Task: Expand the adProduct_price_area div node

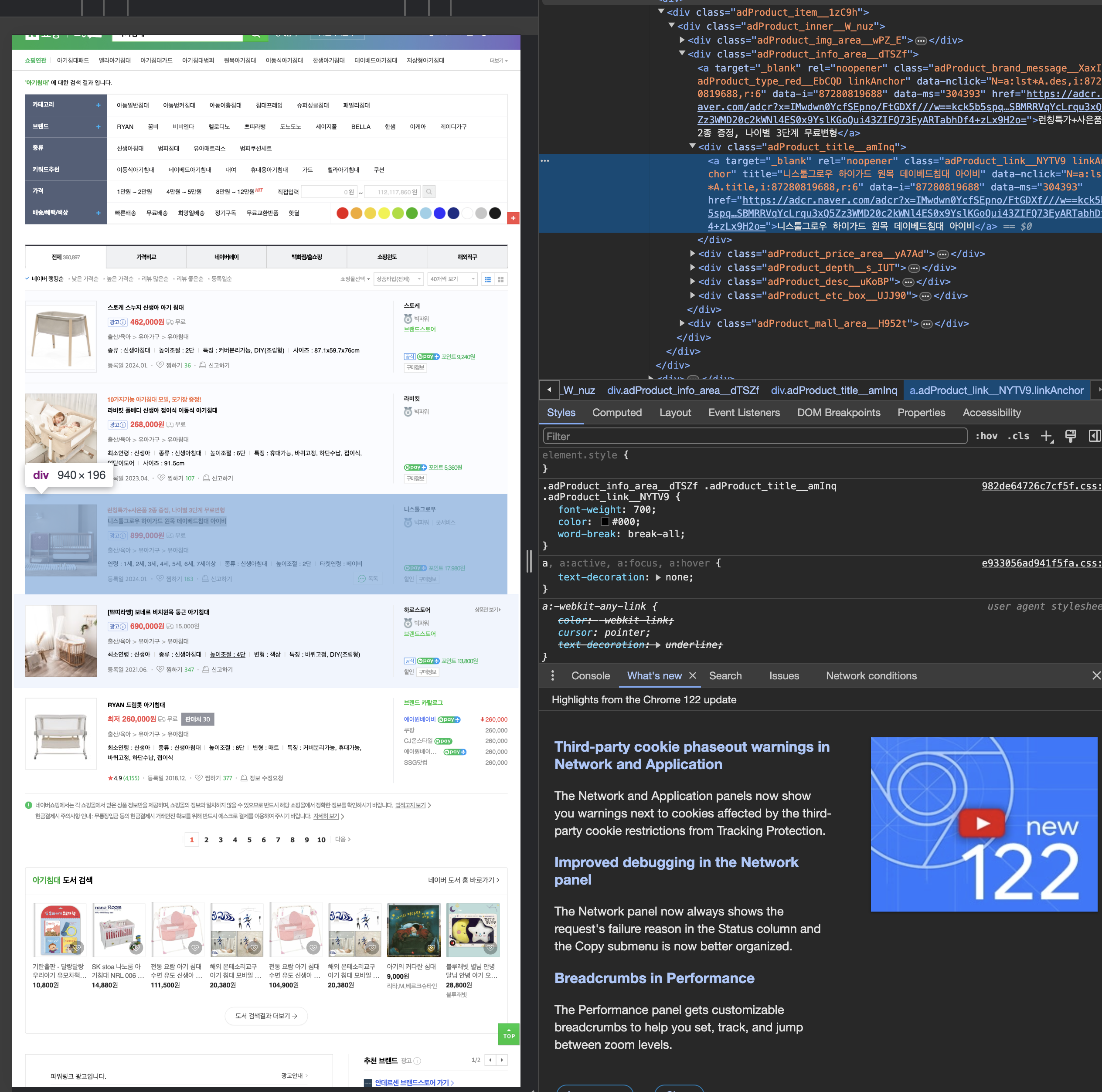Action: (693, 254)
